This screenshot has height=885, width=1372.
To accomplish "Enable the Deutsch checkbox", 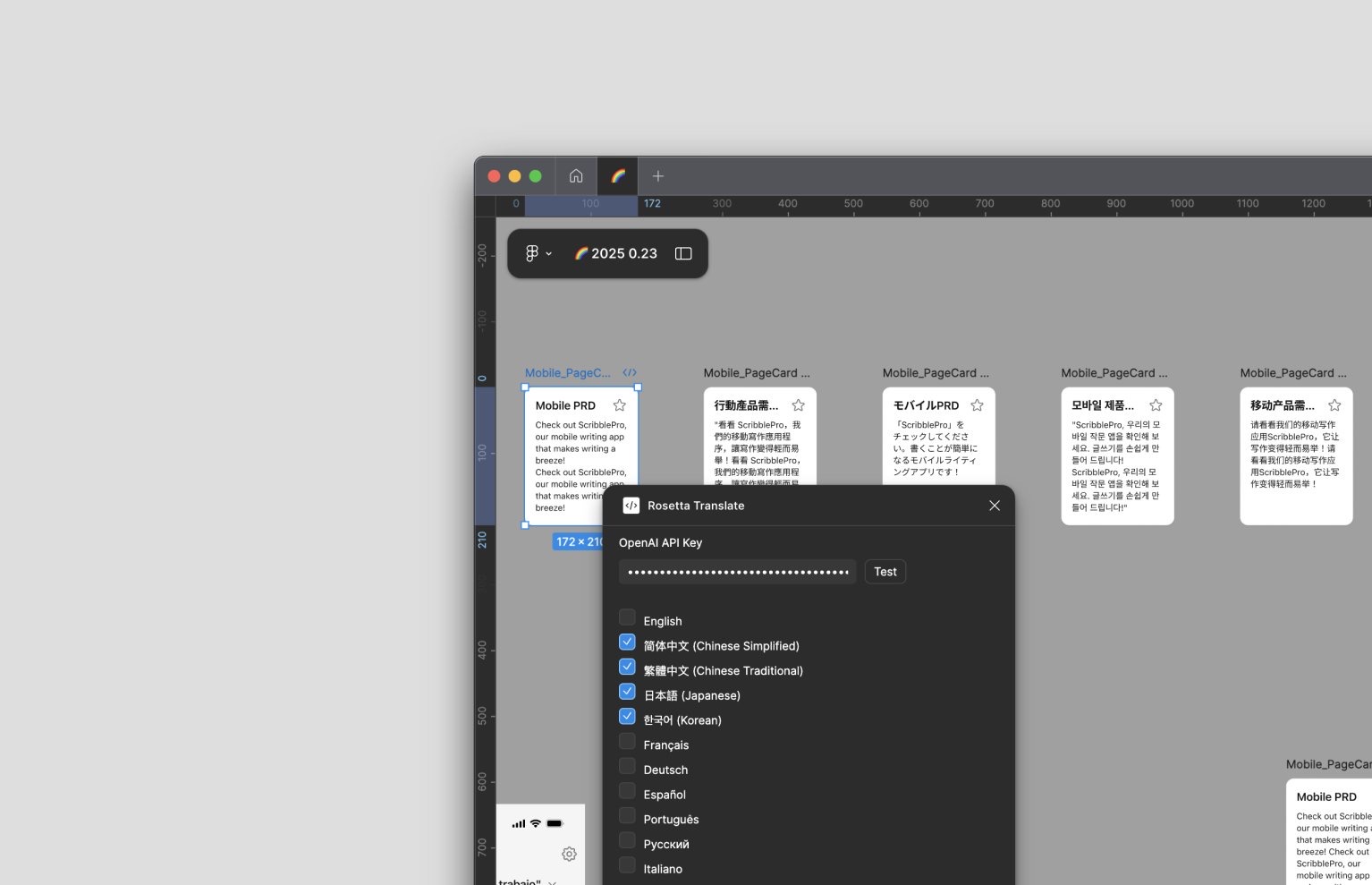I will click(x=628, y=767).
